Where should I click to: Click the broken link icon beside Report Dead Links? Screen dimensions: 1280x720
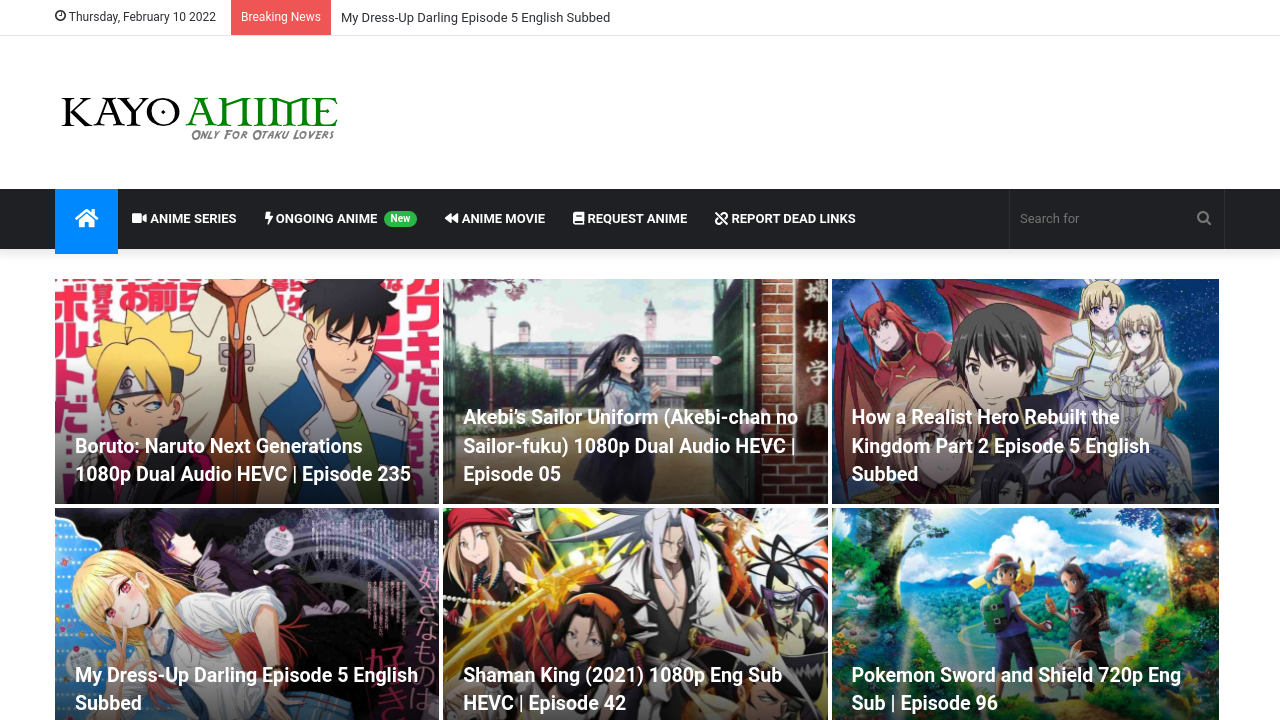[x=721, y=218]
